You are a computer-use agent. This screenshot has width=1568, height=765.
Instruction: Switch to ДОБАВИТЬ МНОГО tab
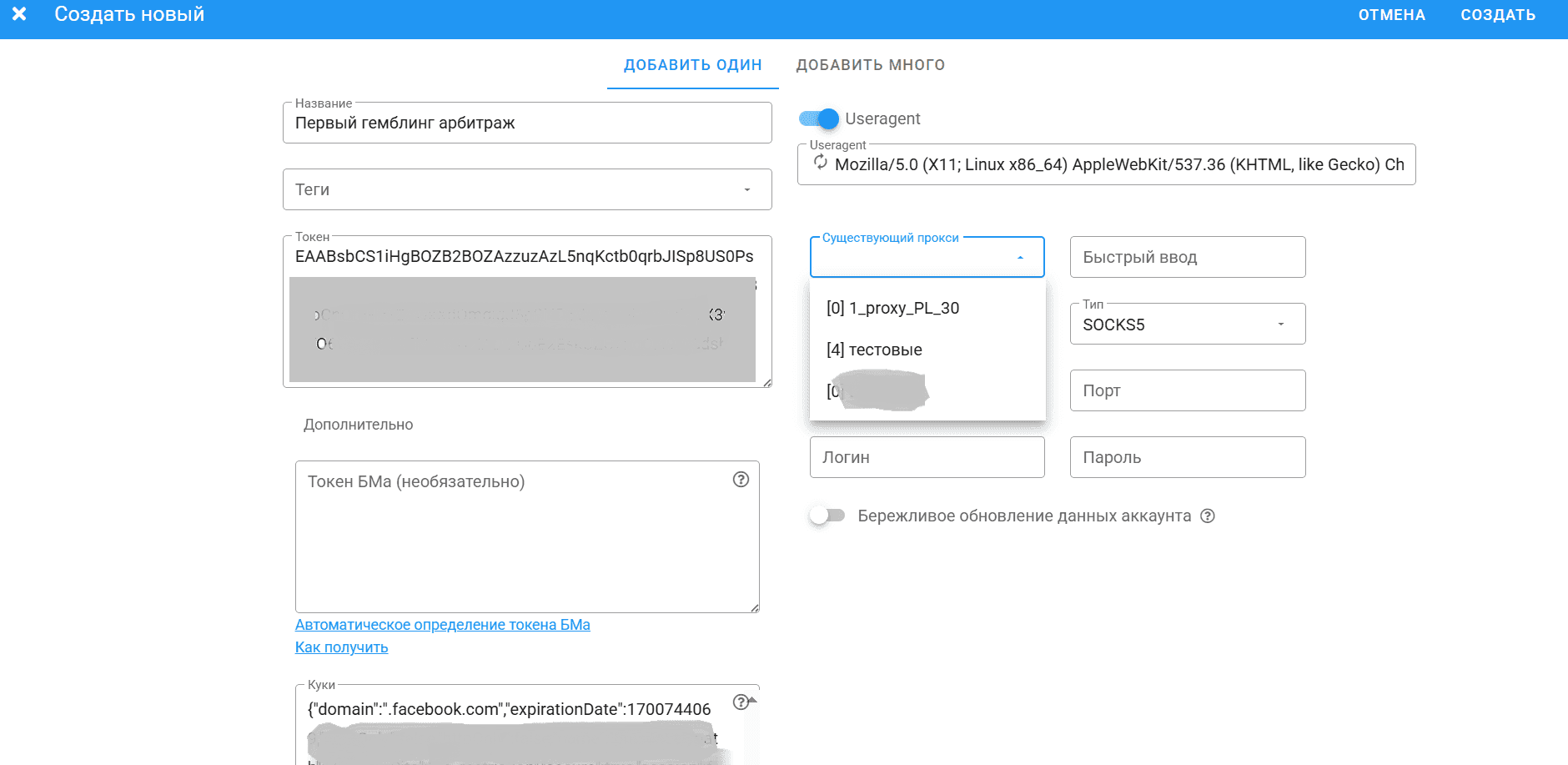(870, 65)
